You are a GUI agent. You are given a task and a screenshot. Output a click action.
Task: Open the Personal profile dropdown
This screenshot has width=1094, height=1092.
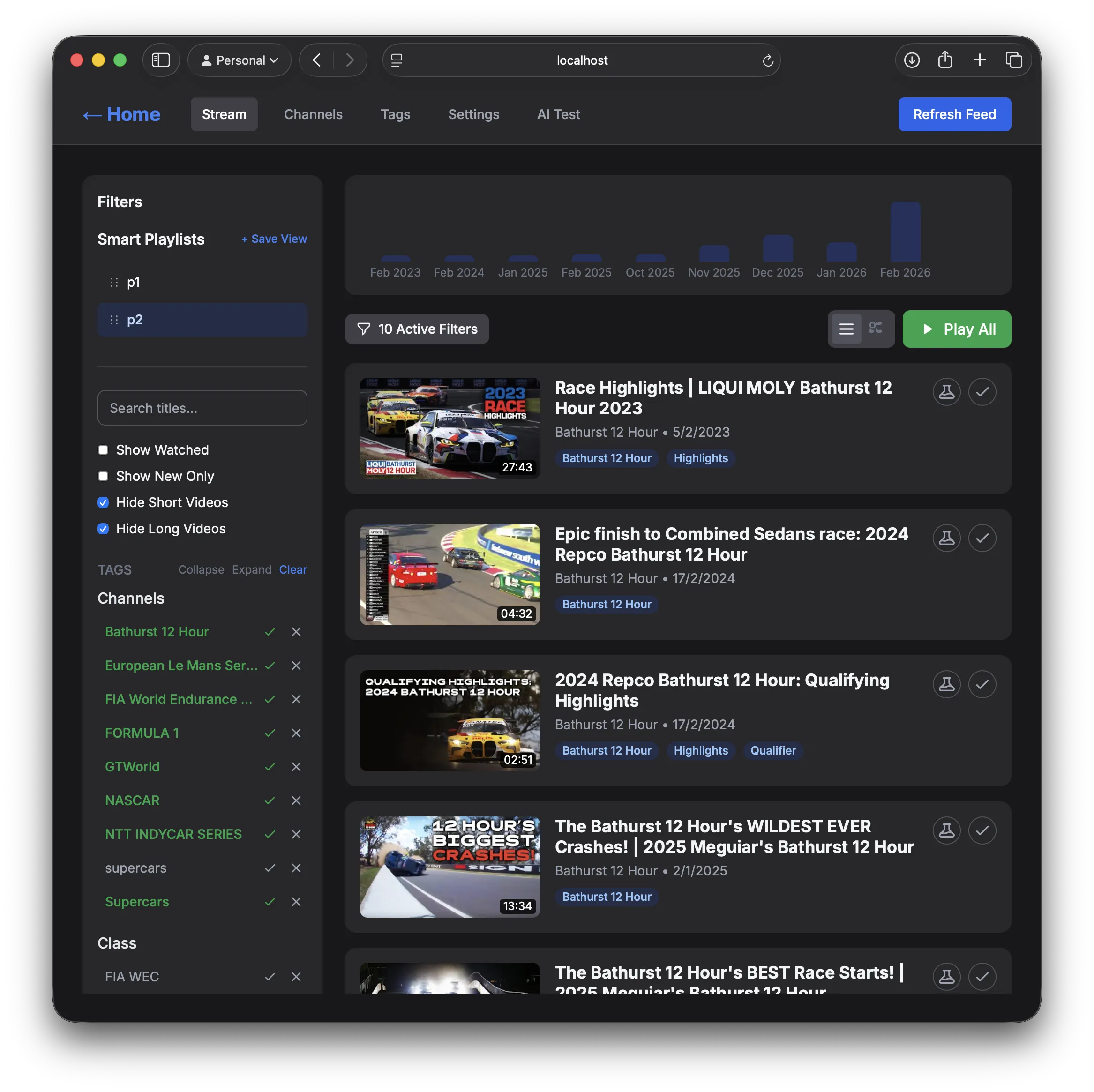point(240,60)
